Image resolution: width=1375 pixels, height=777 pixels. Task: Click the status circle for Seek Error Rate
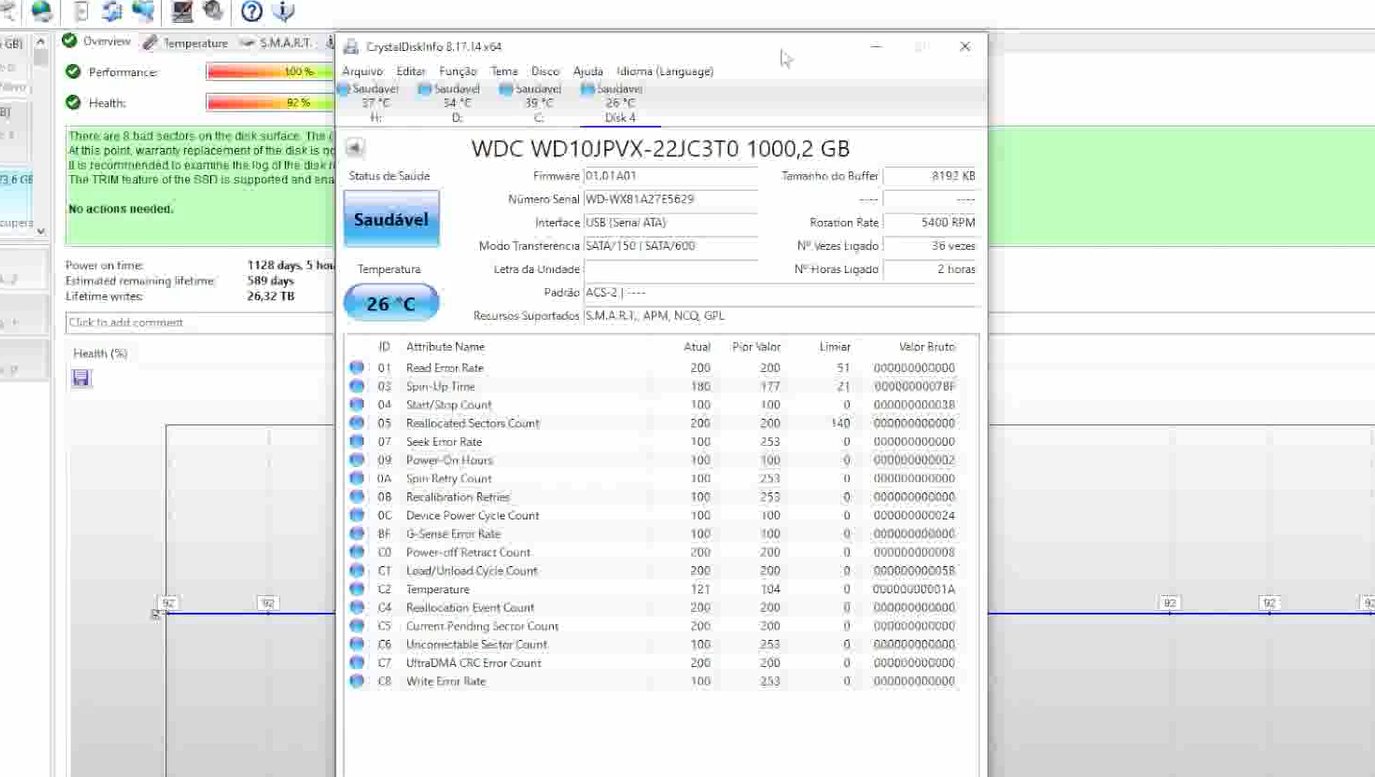click(x=357, y=442)
